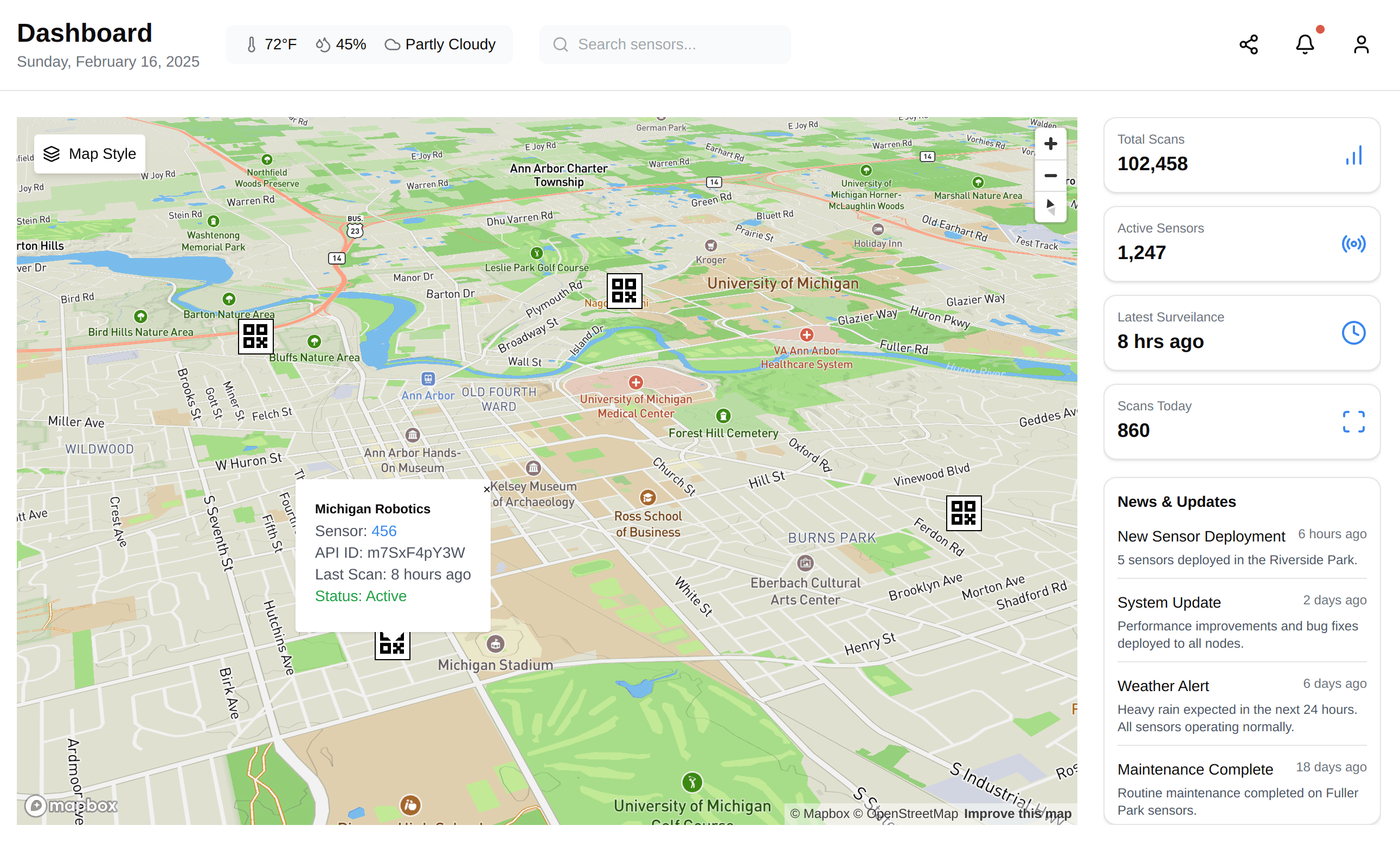
Task: Open the user profile icon
Action: click(1361, 44)
